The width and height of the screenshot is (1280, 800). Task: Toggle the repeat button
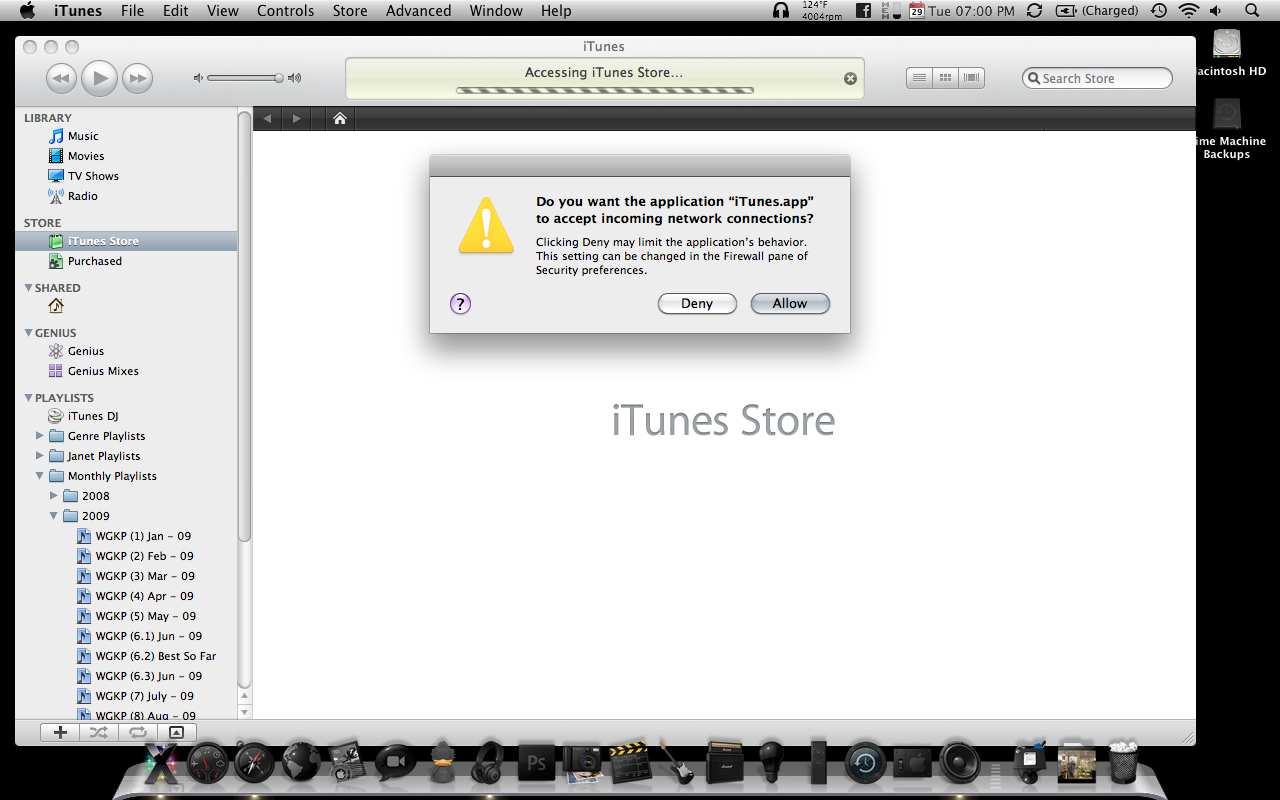[136, 732]
